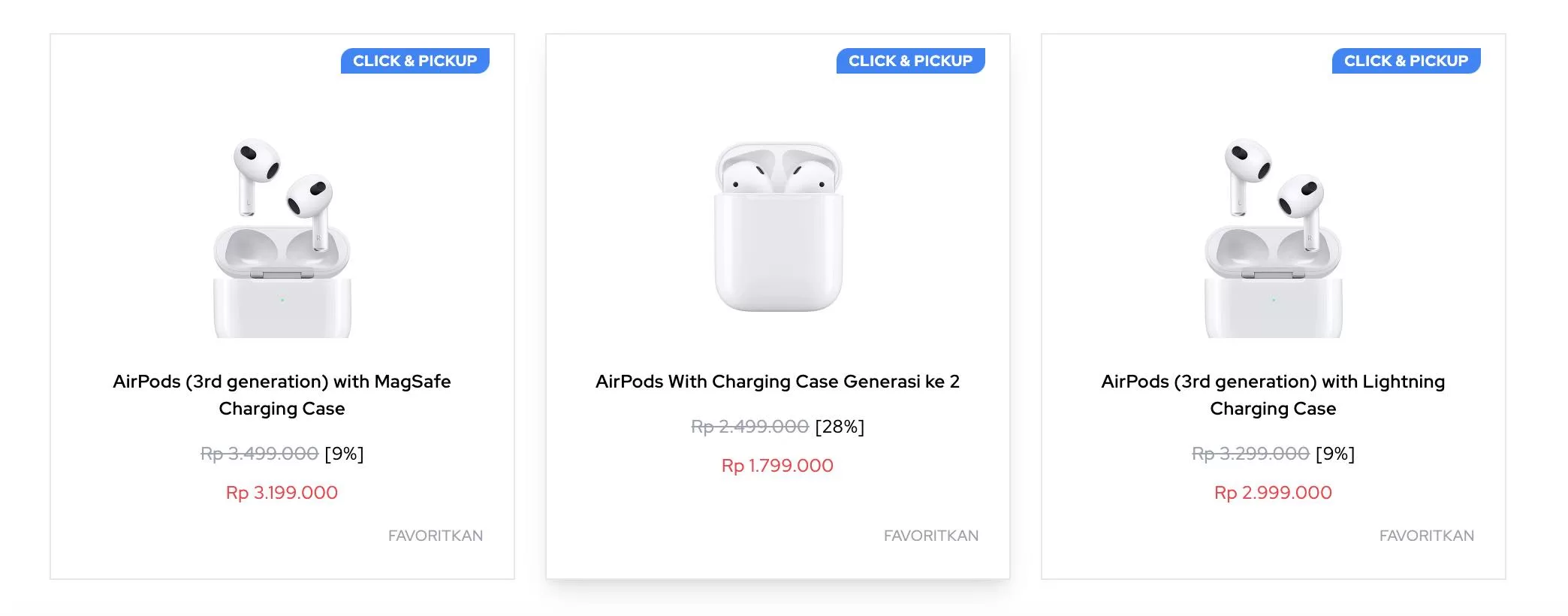Click the Rp 1.799.000 sale price
The width and height of the screenshot is (1568, 616).
tap(777, 466)
